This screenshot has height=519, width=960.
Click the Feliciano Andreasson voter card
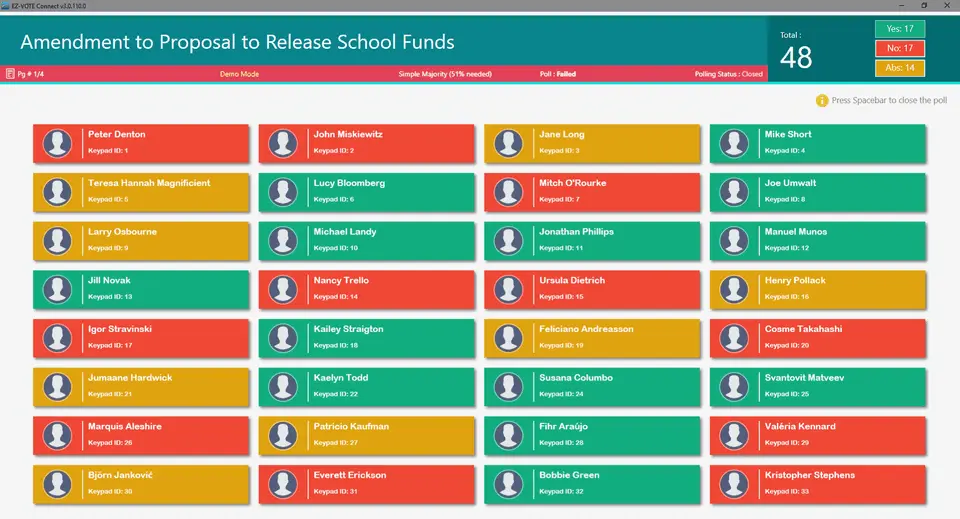click(x=592, y=338)
